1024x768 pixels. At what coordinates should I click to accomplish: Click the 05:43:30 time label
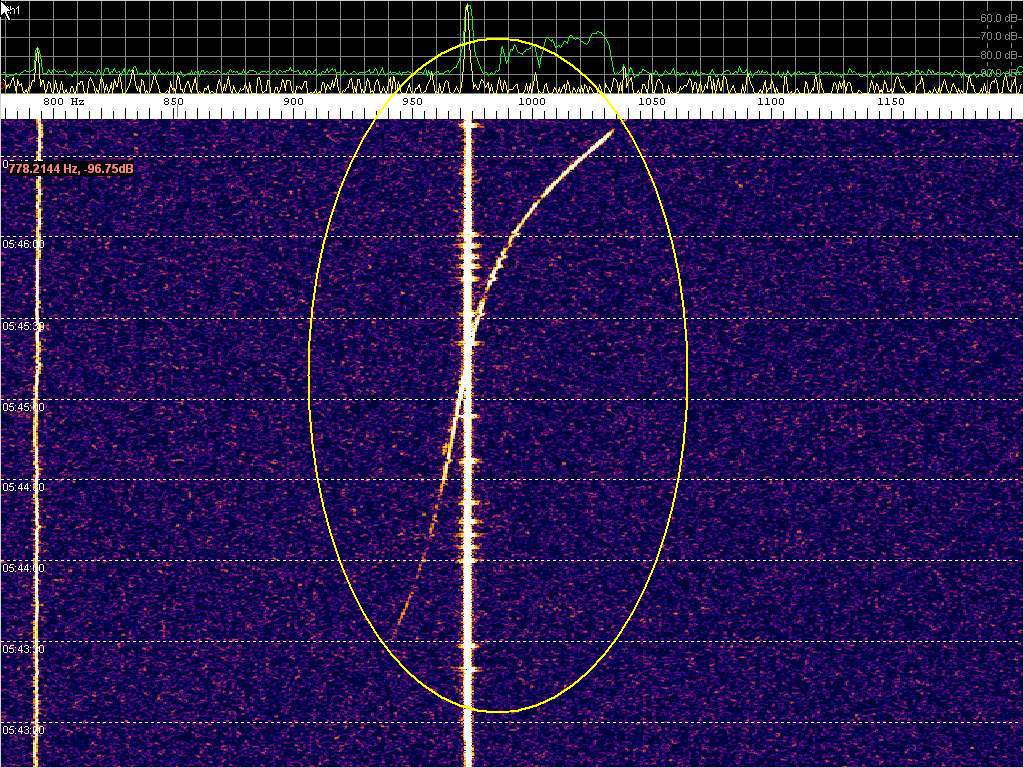click(x=24, y=649)
